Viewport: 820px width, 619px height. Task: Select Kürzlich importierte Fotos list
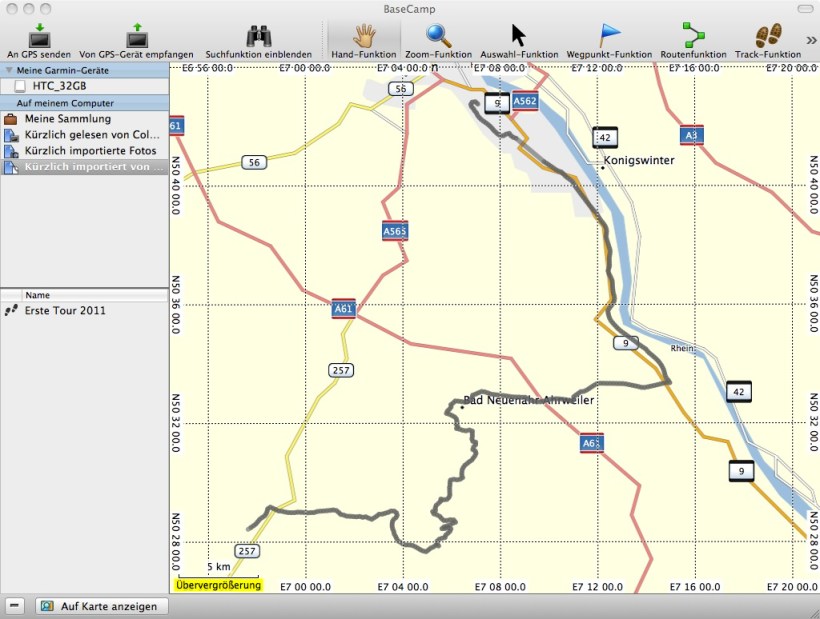(89, 151)
